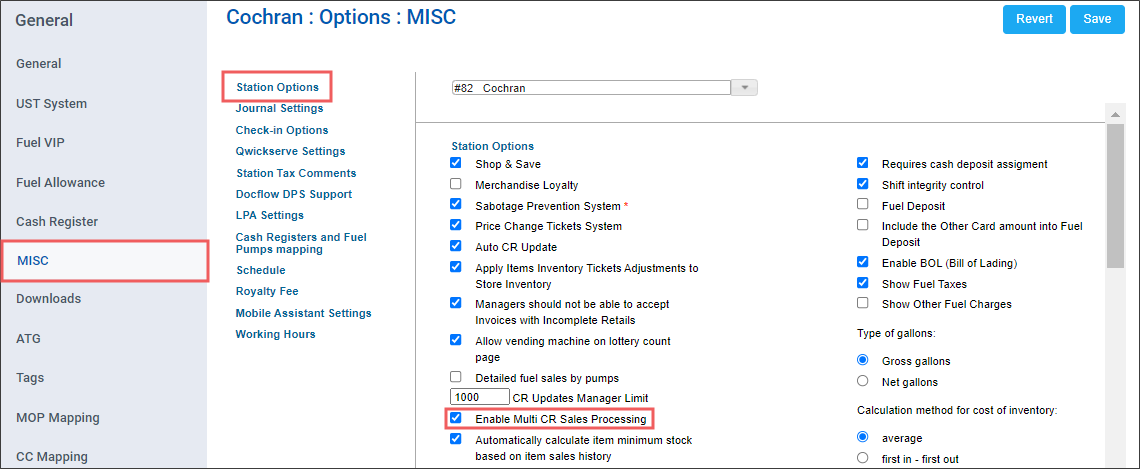This screenshot has width=1140, height=469.
Task: Click the Save button
Action: (x=1097, y=19)
